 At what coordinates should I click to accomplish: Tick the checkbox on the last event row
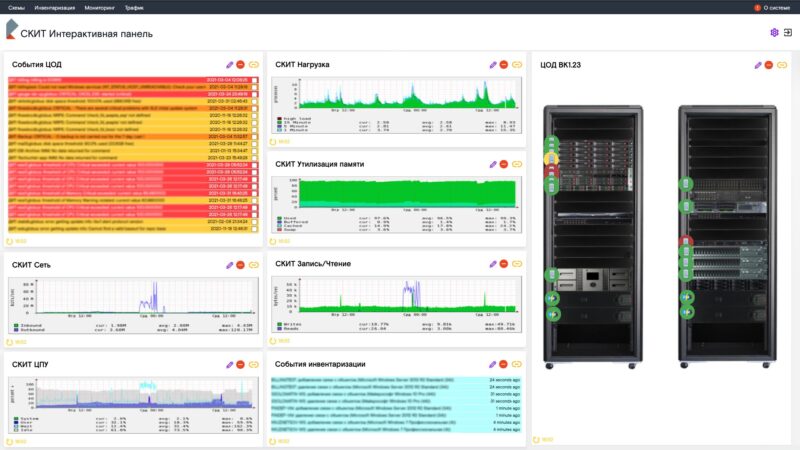[255, 229]
